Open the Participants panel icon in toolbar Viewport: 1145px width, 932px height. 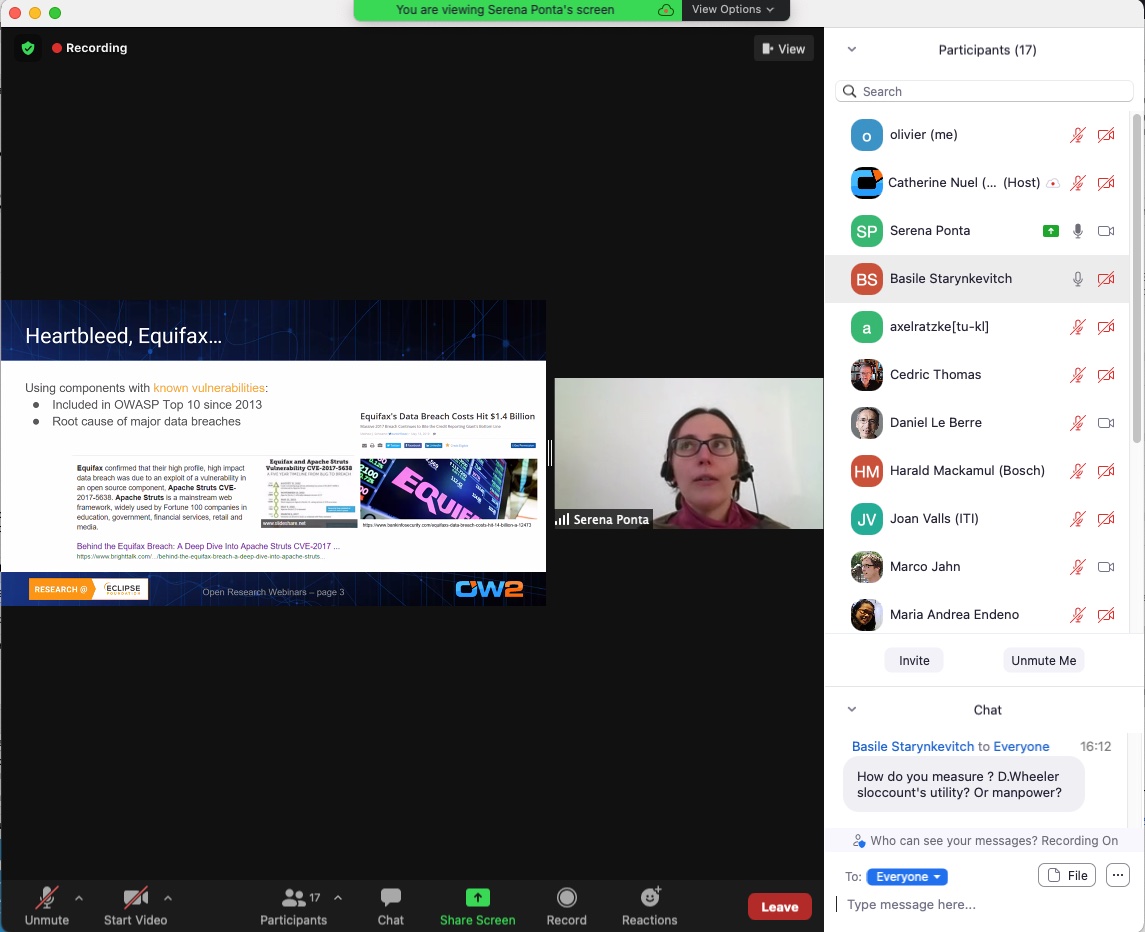(x=294, y=897)
